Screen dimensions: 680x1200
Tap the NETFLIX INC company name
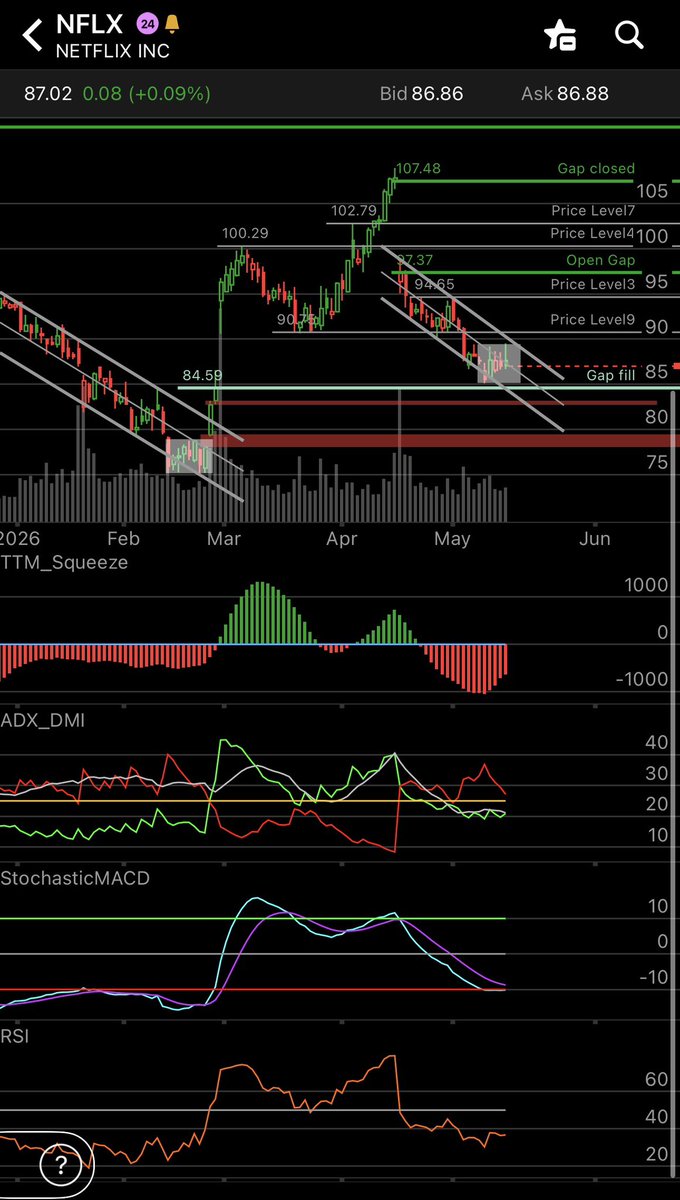(x=113, y=51)
